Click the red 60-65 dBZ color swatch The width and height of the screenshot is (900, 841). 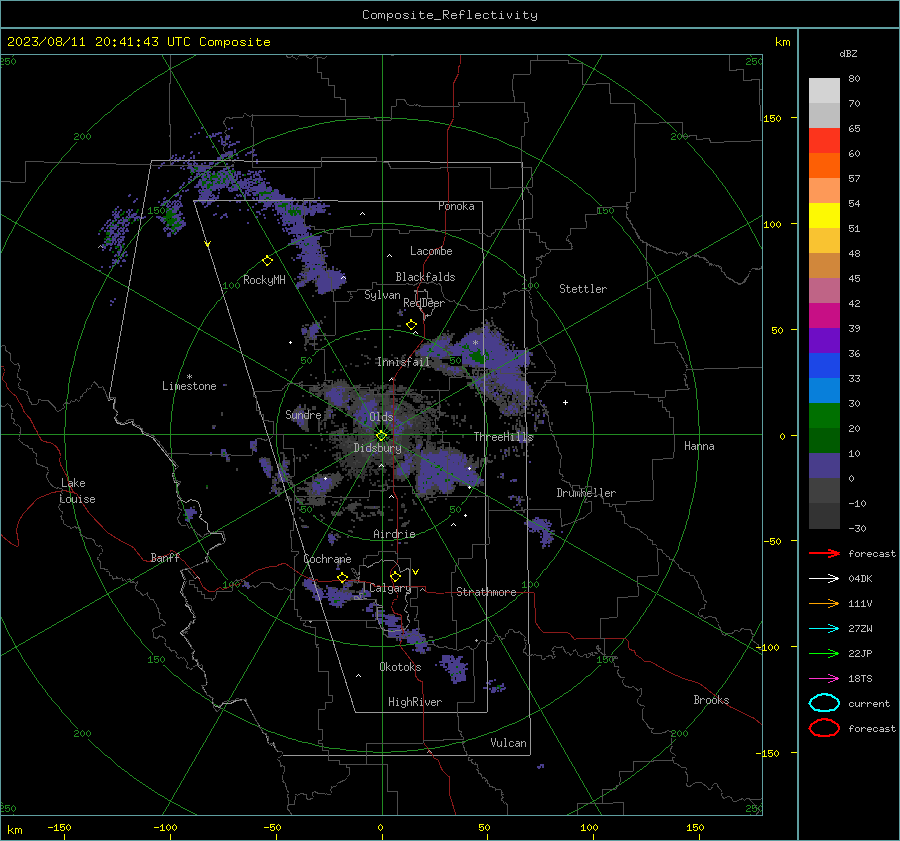(x=824, y=141)
